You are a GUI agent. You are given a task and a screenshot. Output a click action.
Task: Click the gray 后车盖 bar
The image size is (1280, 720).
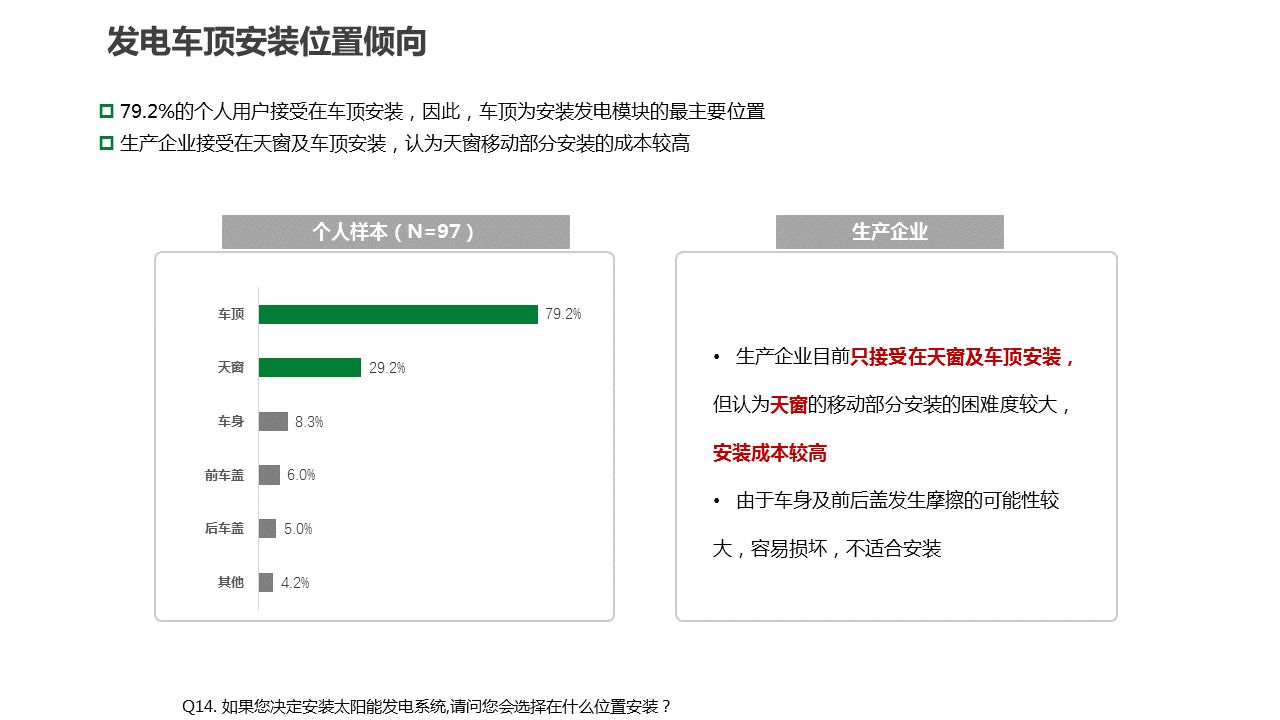267,528
